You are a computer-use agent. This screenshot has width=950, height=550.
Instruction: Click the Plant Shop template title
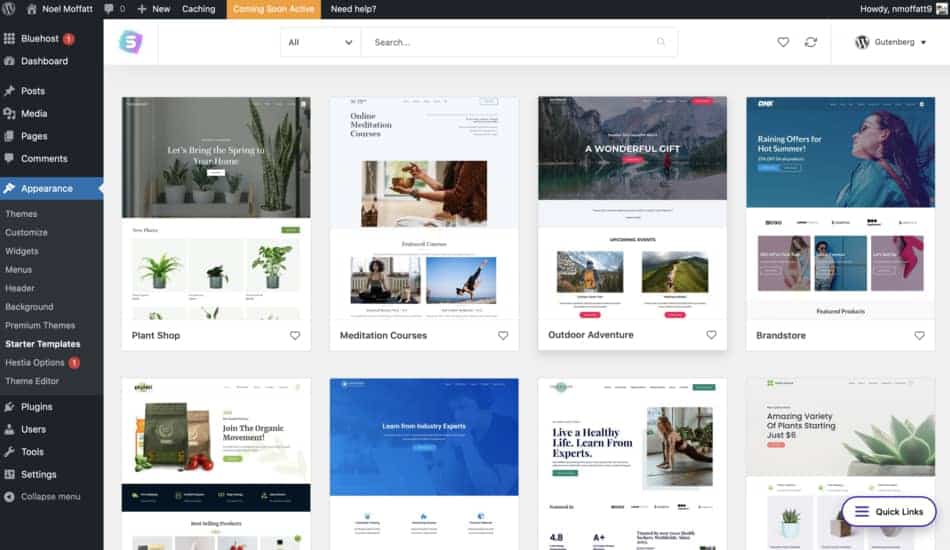point(156,335)
